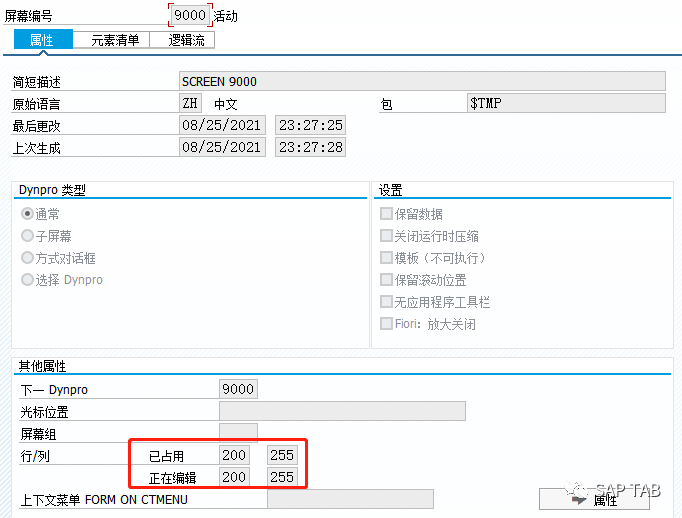
Task: Select the 选择 Dynpro radio button
Action: click(27, 279)
